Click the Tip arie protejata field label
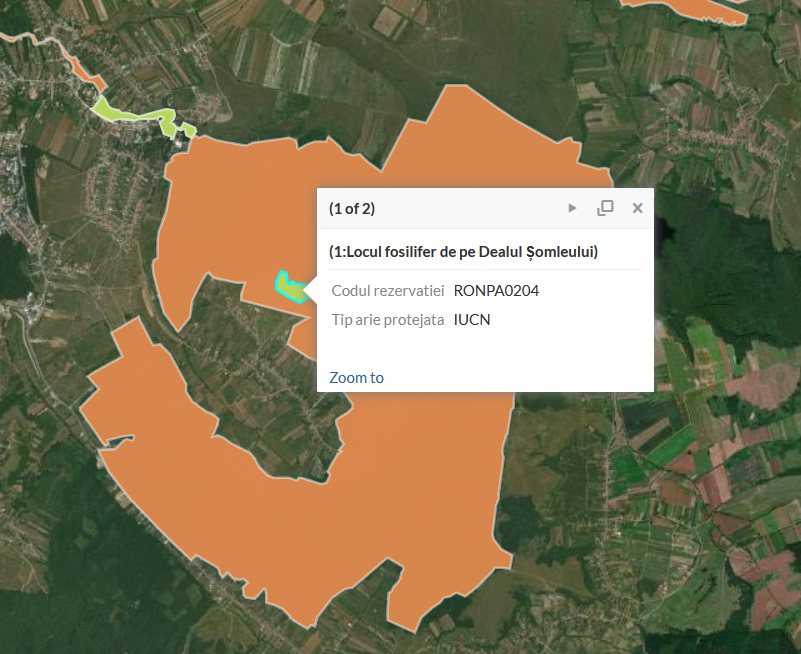The image size is (801, 654). [388, 320]
